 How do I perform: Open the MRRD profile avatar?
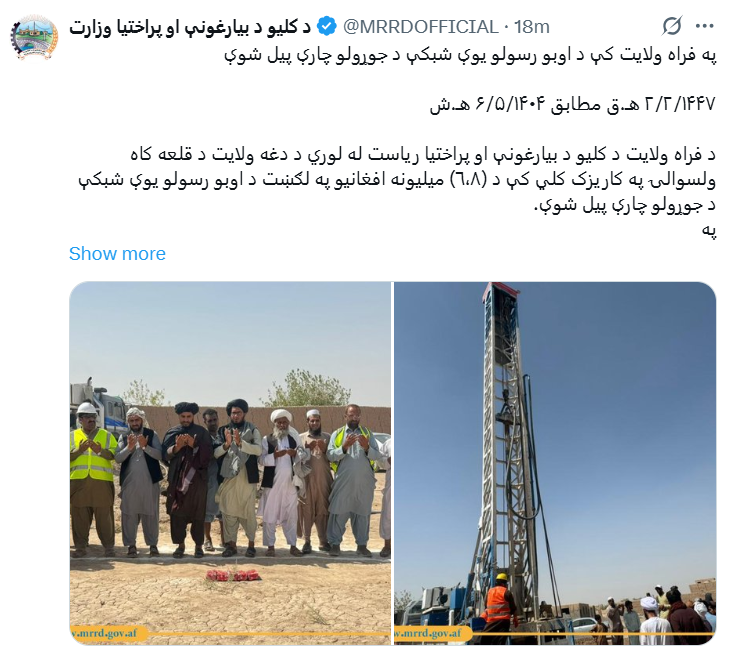(x=34, y=38)
